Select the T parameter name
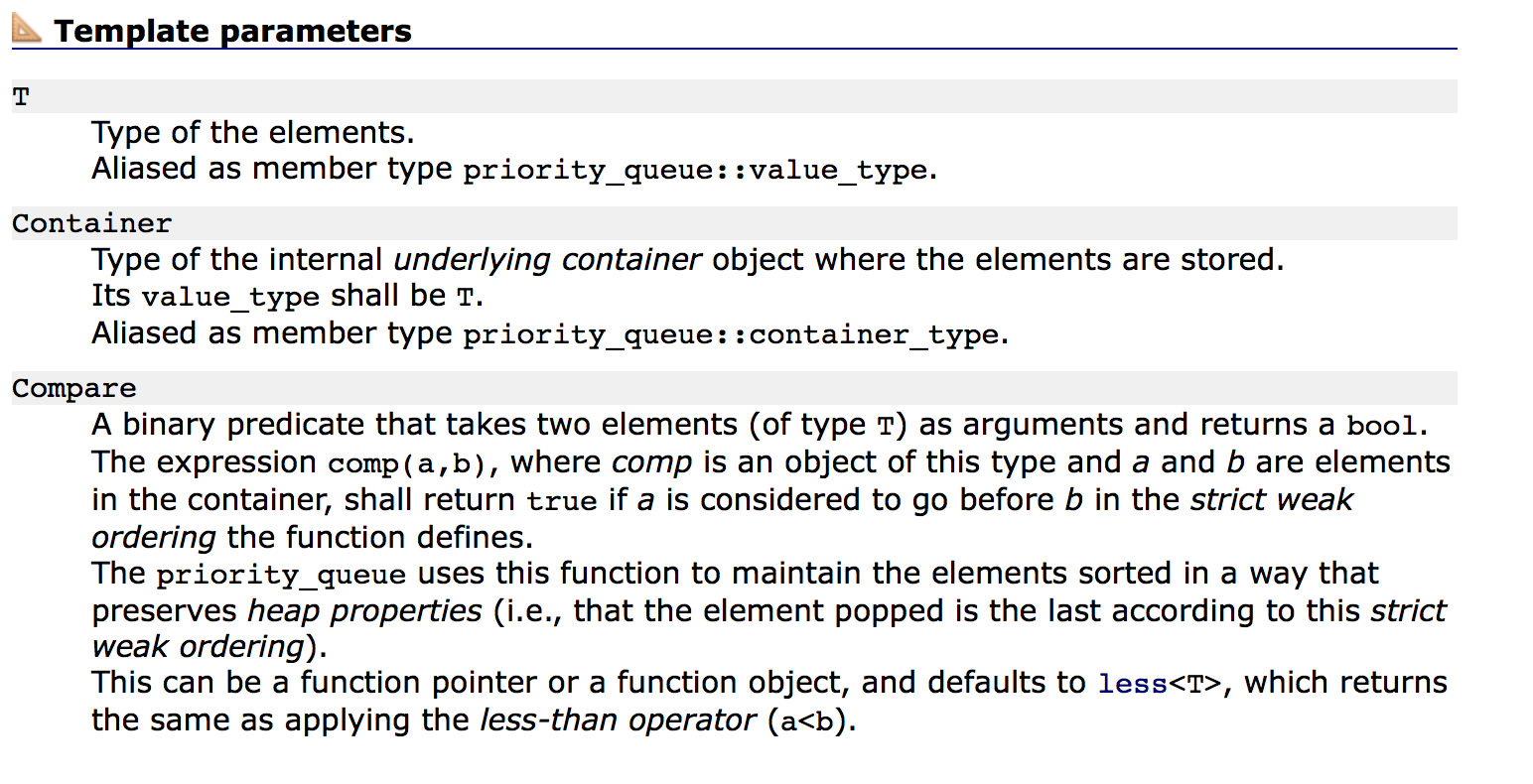The width and height of the screenshot is (1533, 784). click(x=21, y=97)
